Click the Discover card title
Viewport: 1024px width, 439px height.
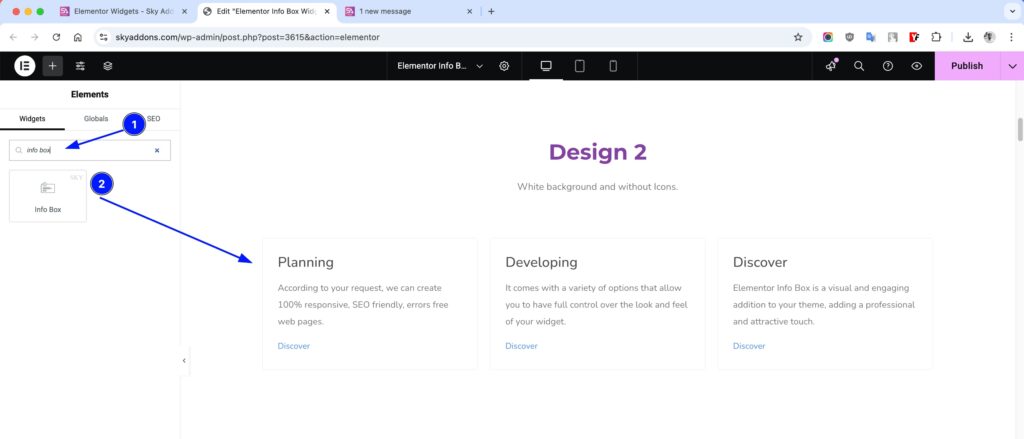pyautogui.click(x=760, y=262)
